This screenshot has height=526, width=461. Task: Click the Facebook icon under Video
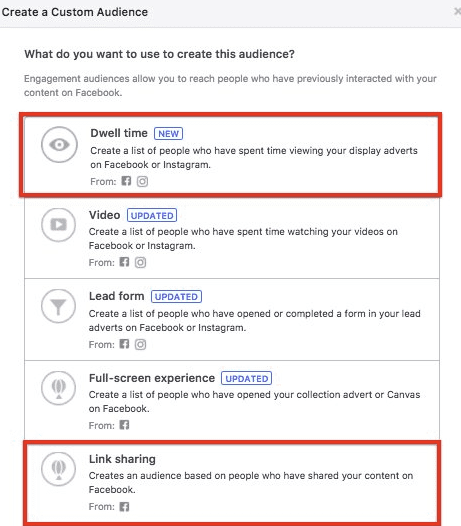124,262
